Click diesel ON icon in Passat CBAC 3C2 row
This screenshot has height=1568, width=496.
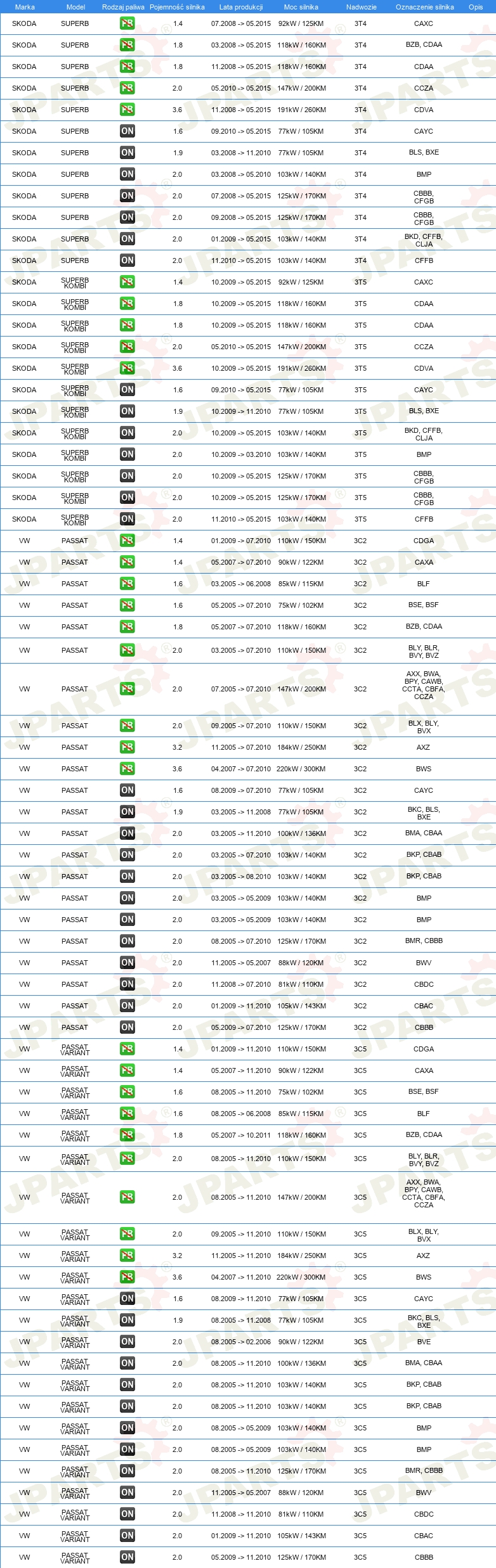tap(127, 1006)
